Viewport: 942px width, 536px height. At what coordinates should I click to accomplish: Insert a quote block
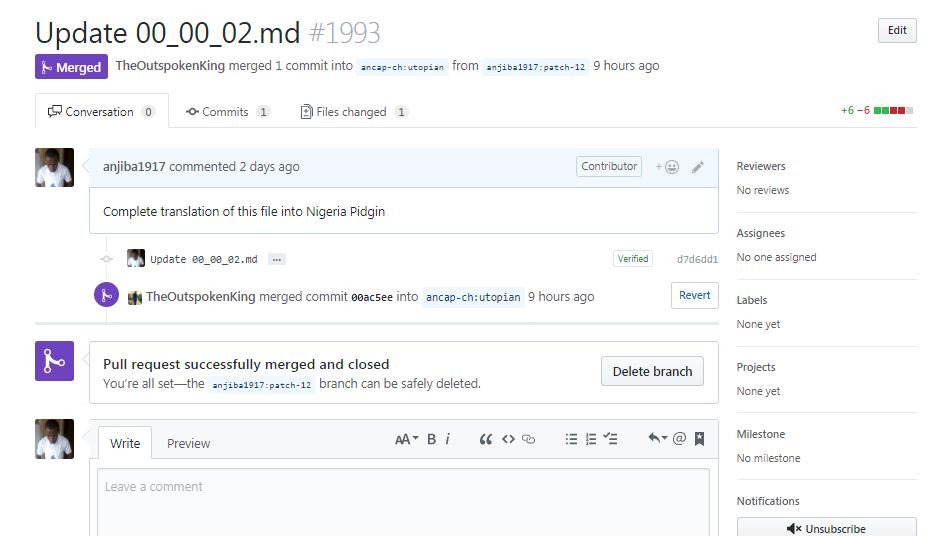(485, 439)
